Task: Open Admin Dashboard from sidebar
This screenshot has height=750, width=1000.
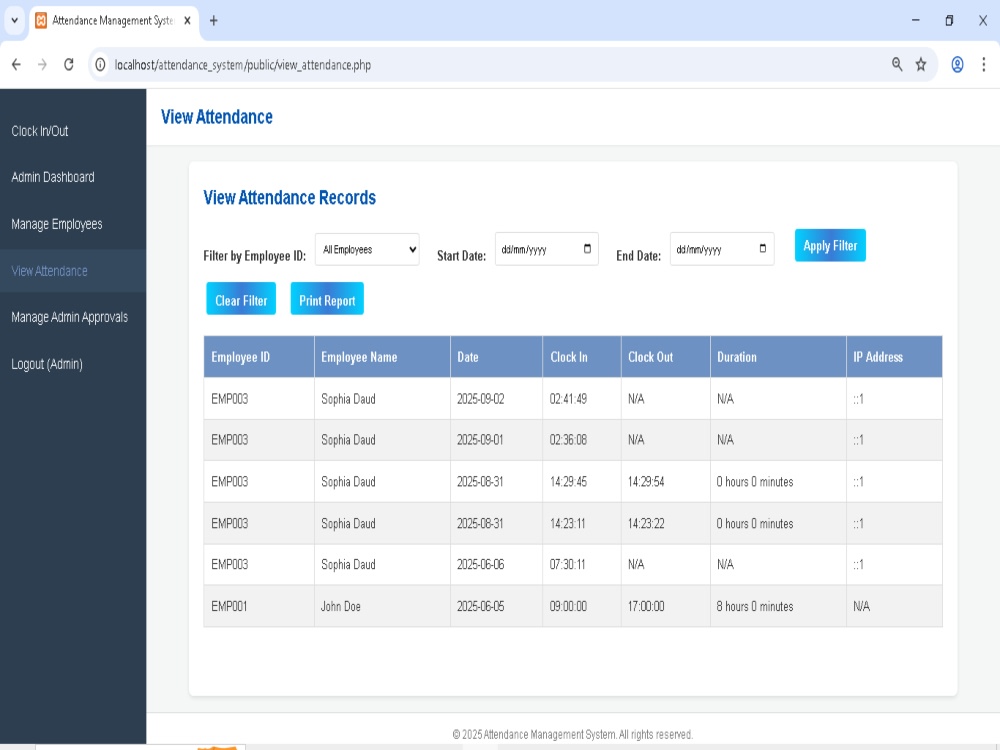Action: 53,177
